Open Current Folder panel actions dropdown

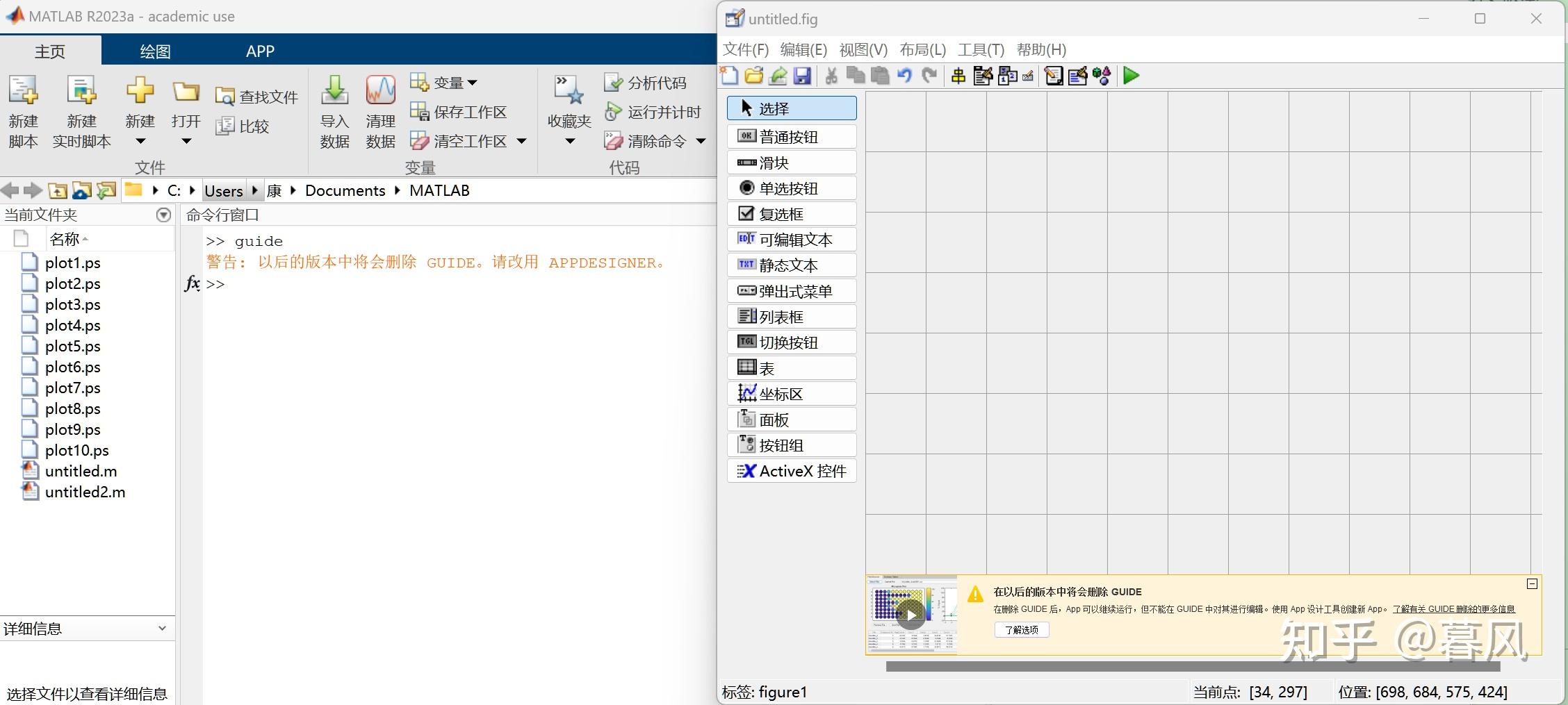pyautogui.click(x=163, y=215)
